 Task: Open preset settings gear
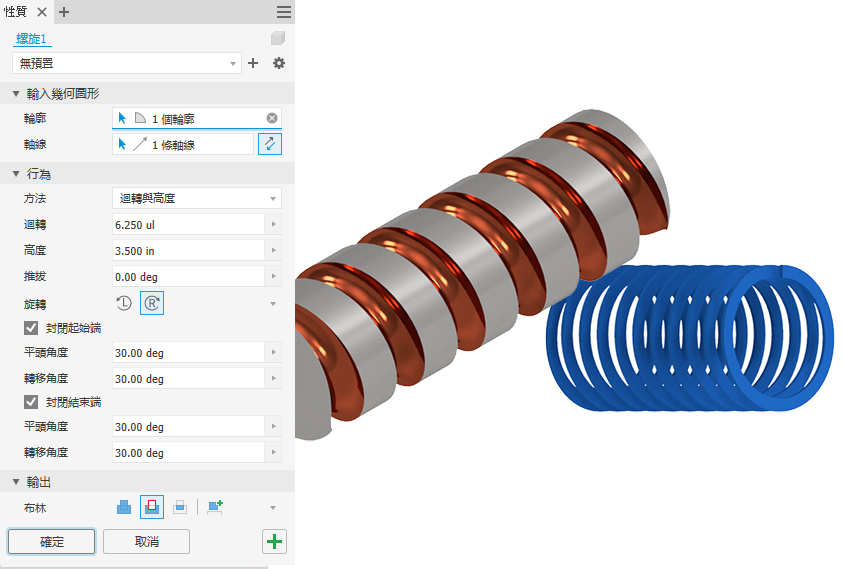pyautogui.click(x=278, y=63)
